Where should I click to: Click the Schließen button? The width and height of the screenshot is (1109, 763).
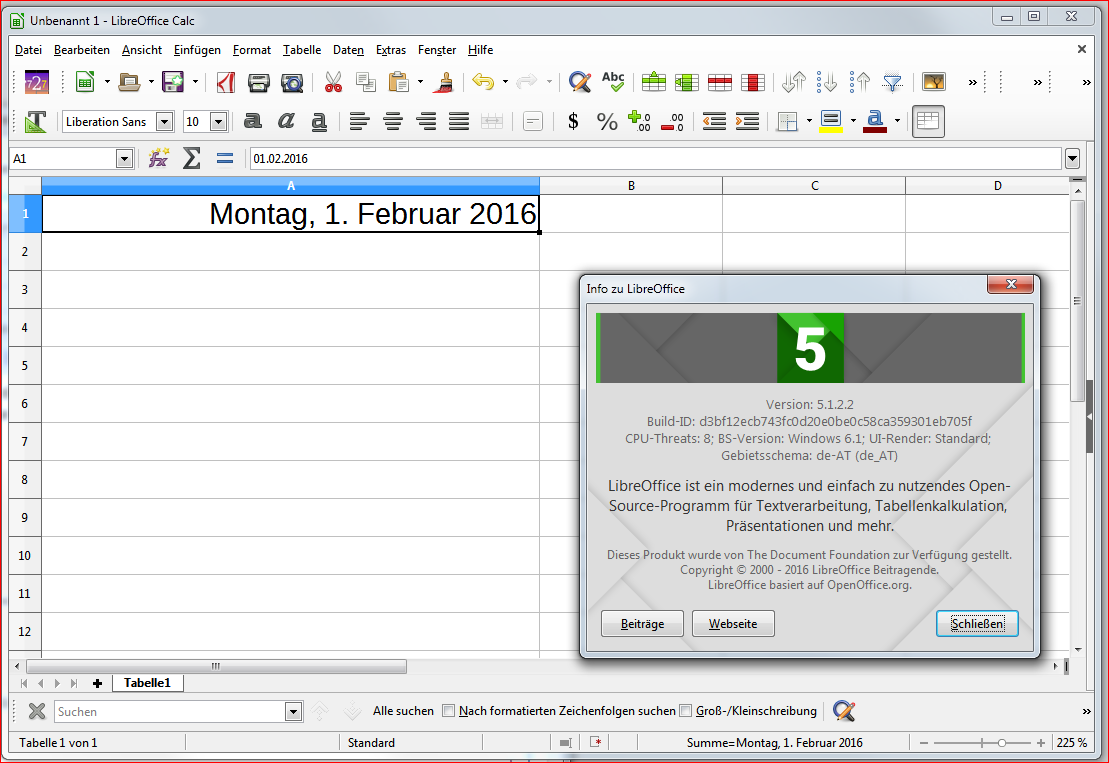pos(977,624)
